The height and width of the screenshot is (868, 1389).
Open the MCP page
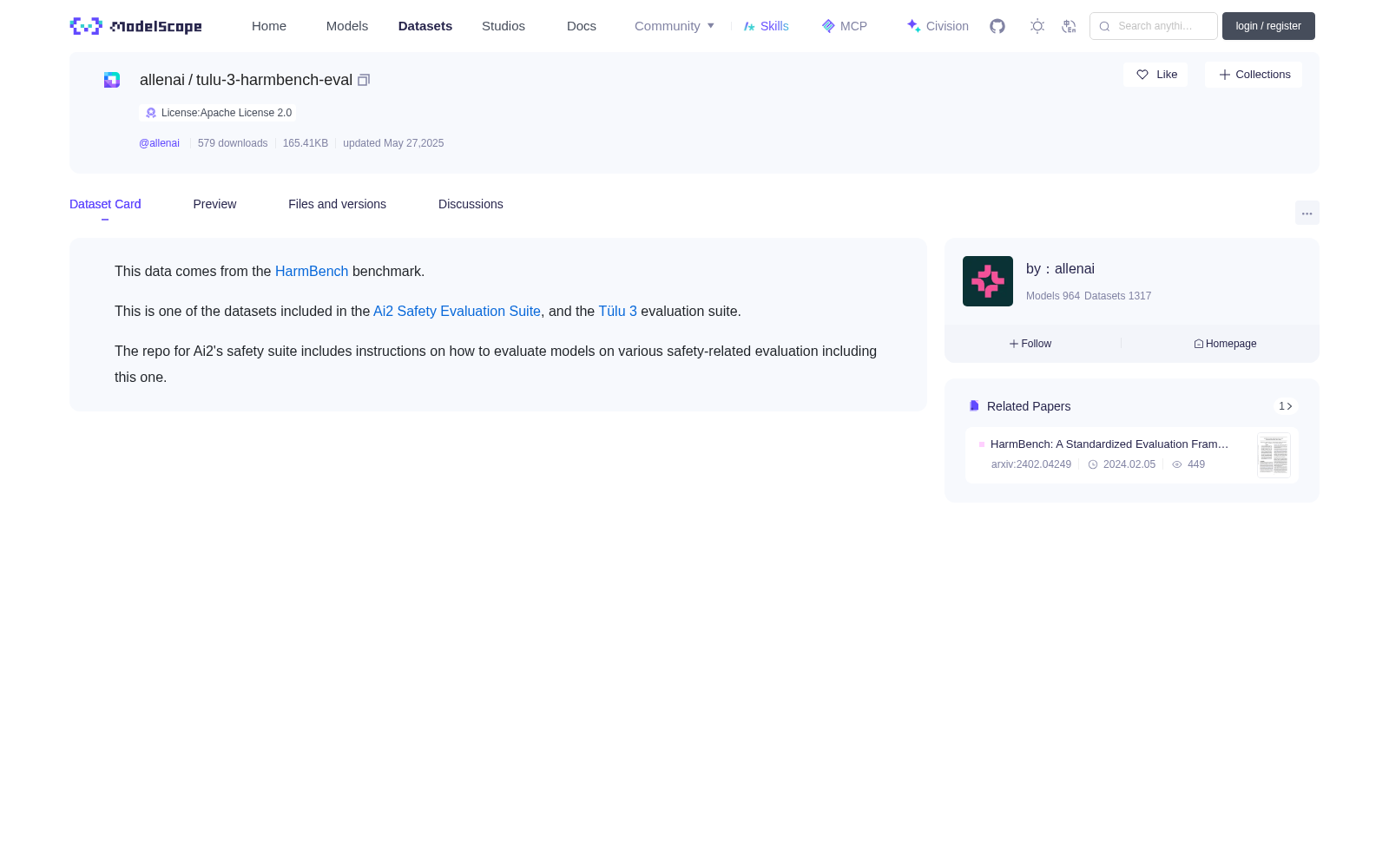tap(845, 26)
